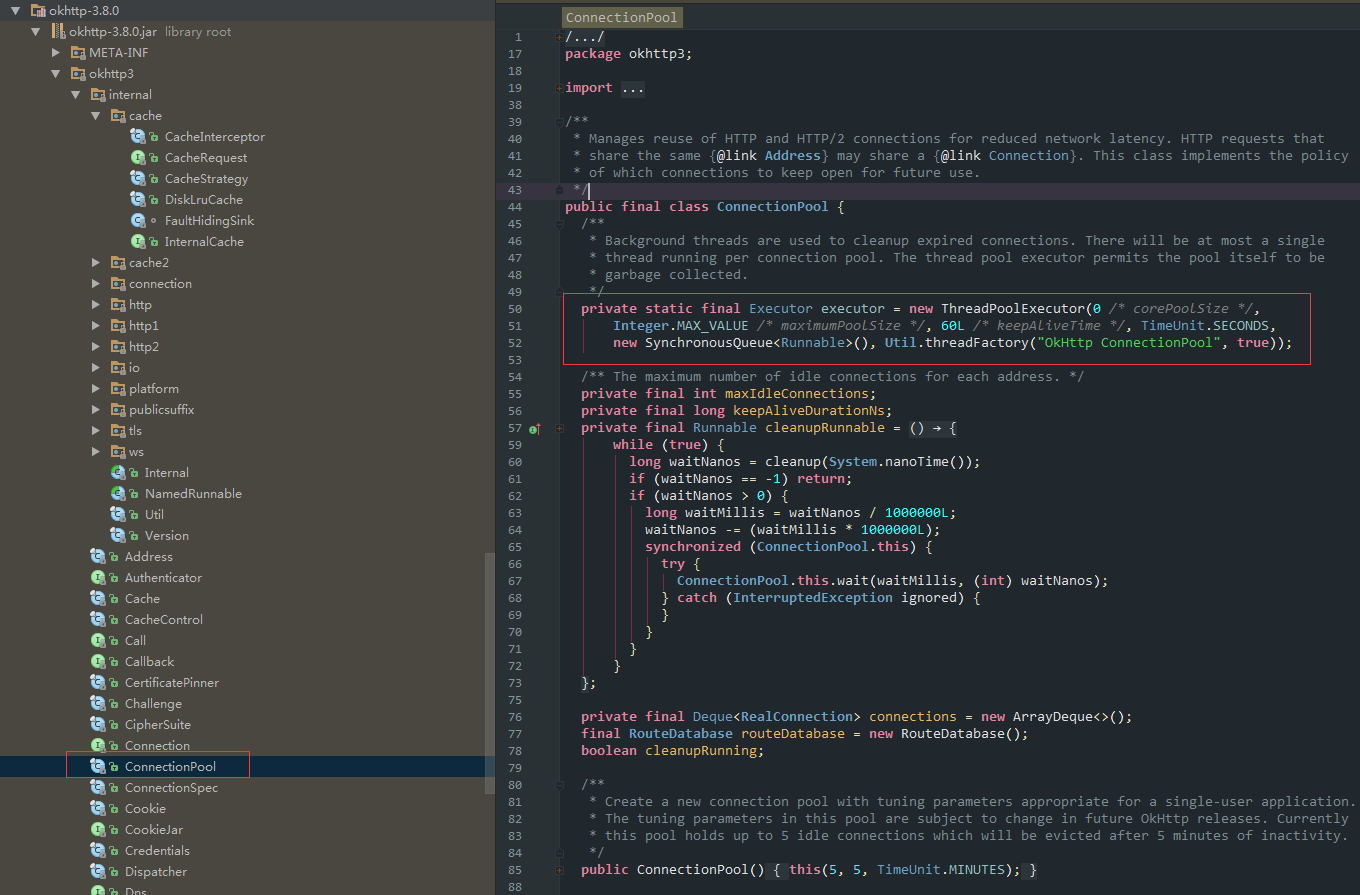Click the META-INF folder icon

tap(78, 53)
